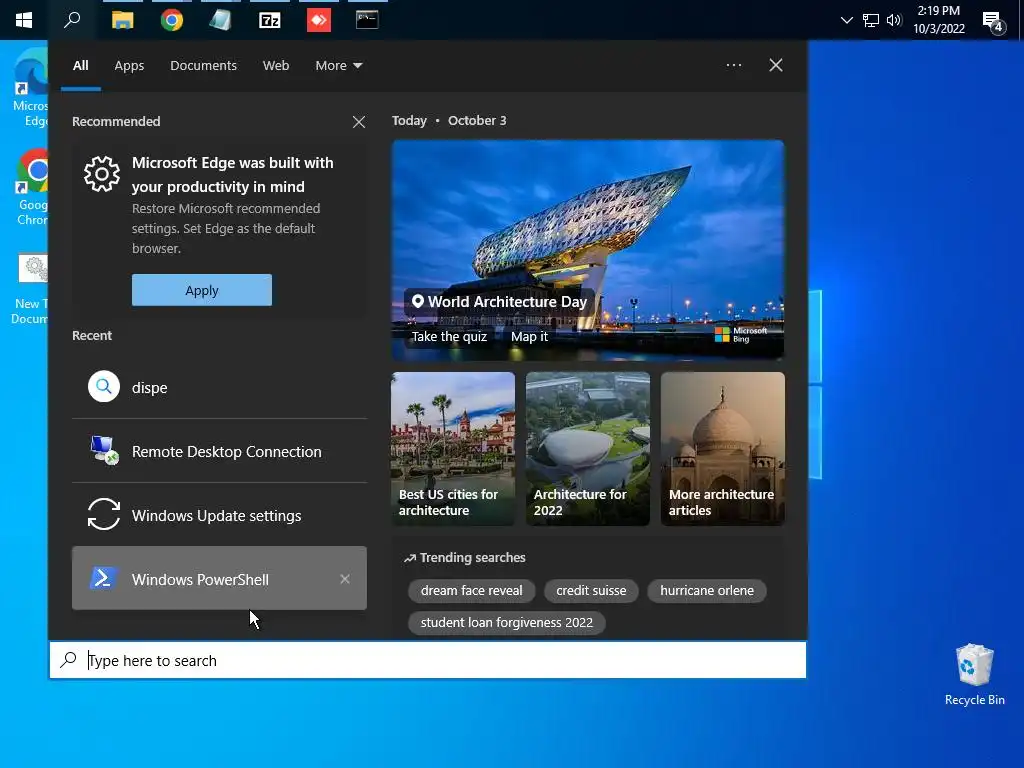
Task: Switch to the Documents search tab
Action: click(203, 65)
